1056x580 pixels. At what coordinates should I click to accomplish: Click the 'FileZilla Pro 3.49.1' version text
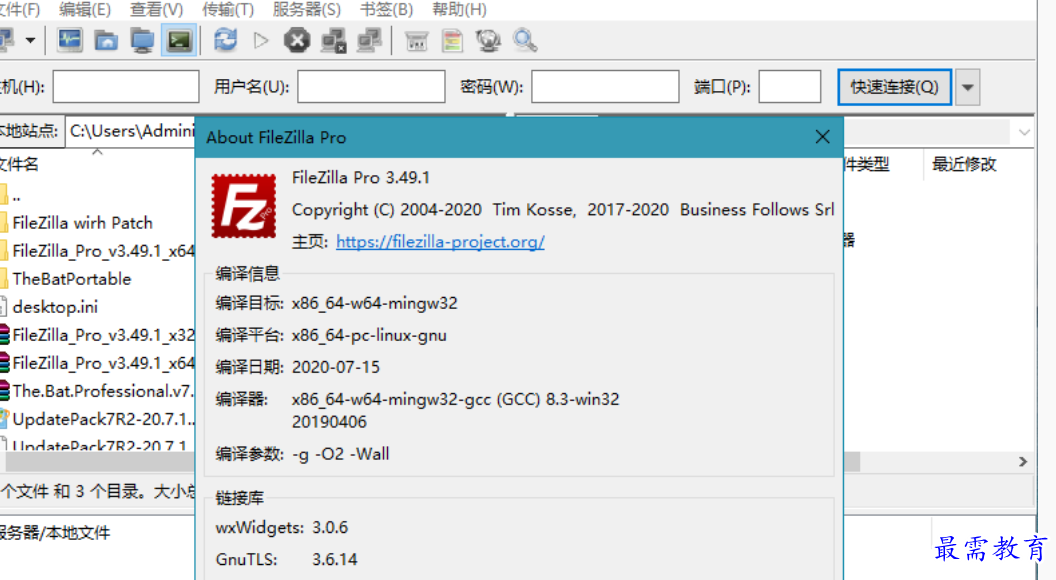360,178
